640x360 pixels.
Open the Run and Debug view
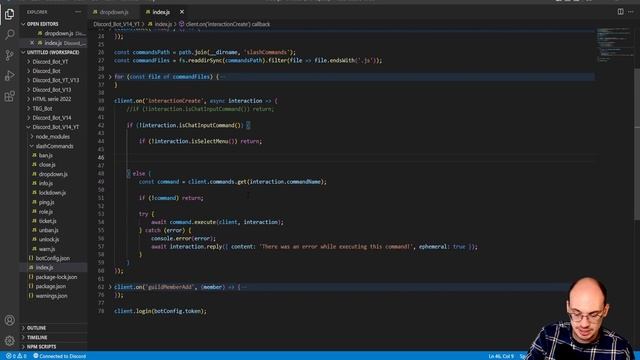click(9, 76)
